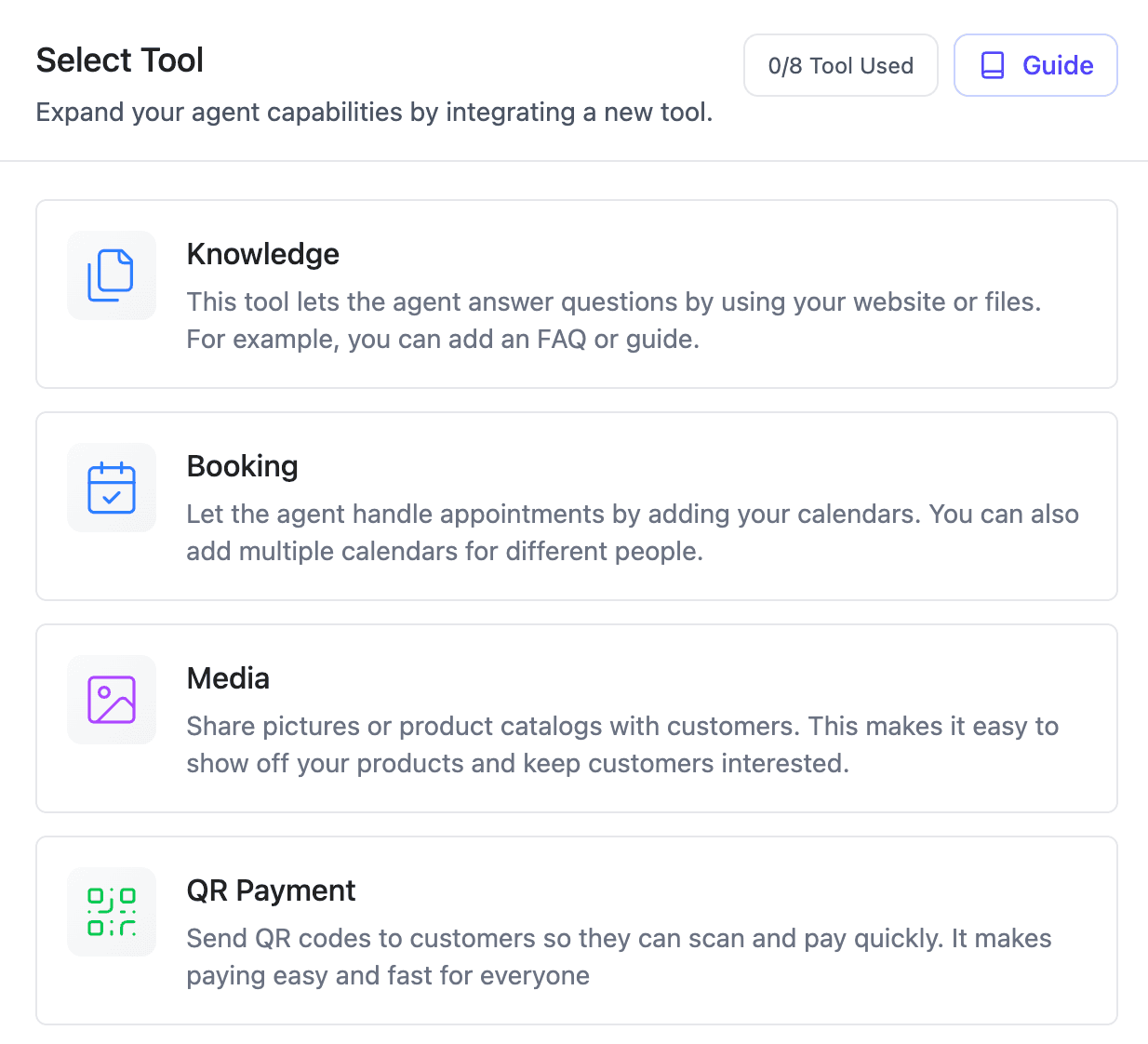This screenshot has width=1148, height=1044.
Task: Click the Booking calendar icon
Action: pos(111,488)
